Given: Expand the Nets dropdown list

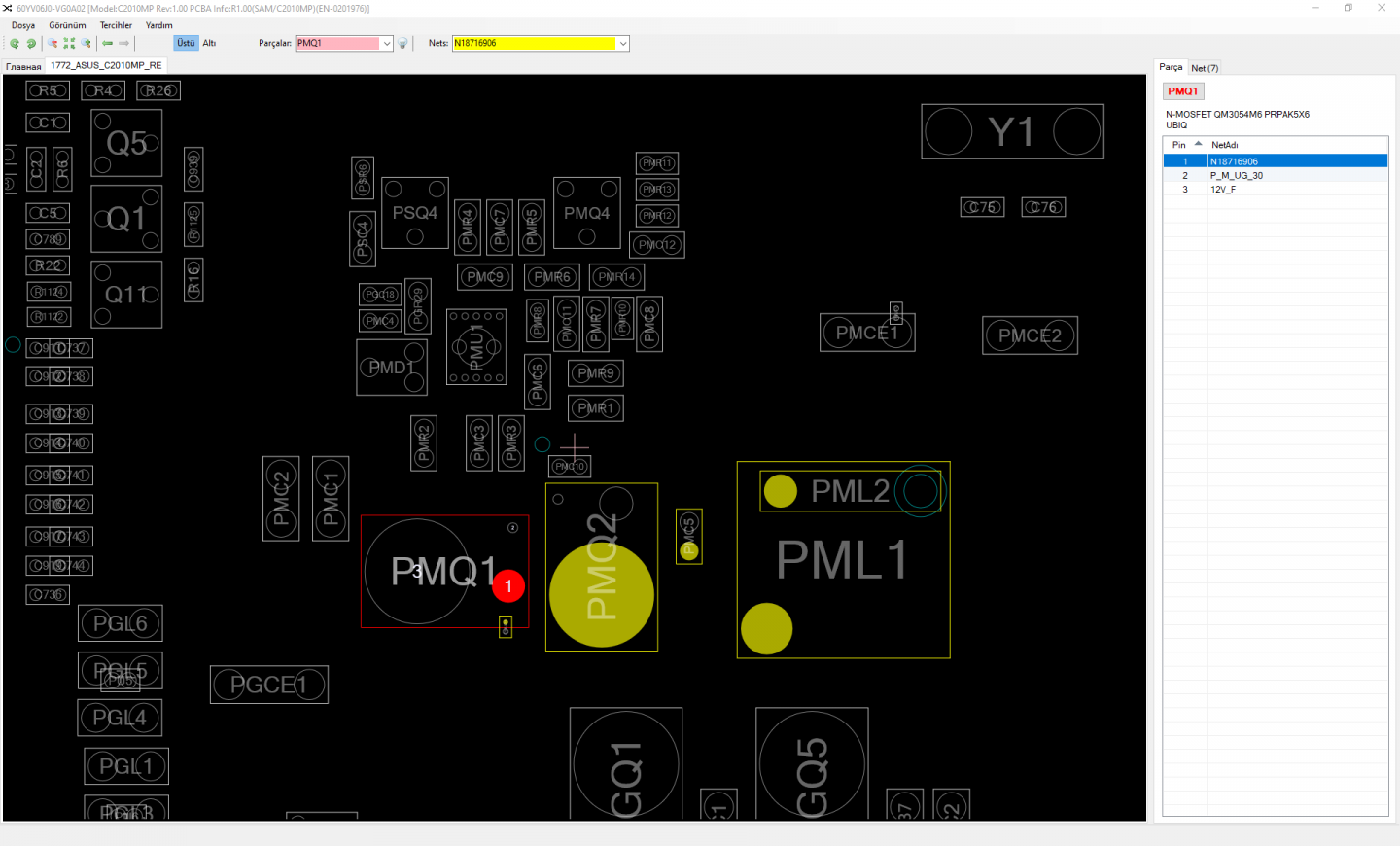Looking at the screenshot, I should point(622,43).
